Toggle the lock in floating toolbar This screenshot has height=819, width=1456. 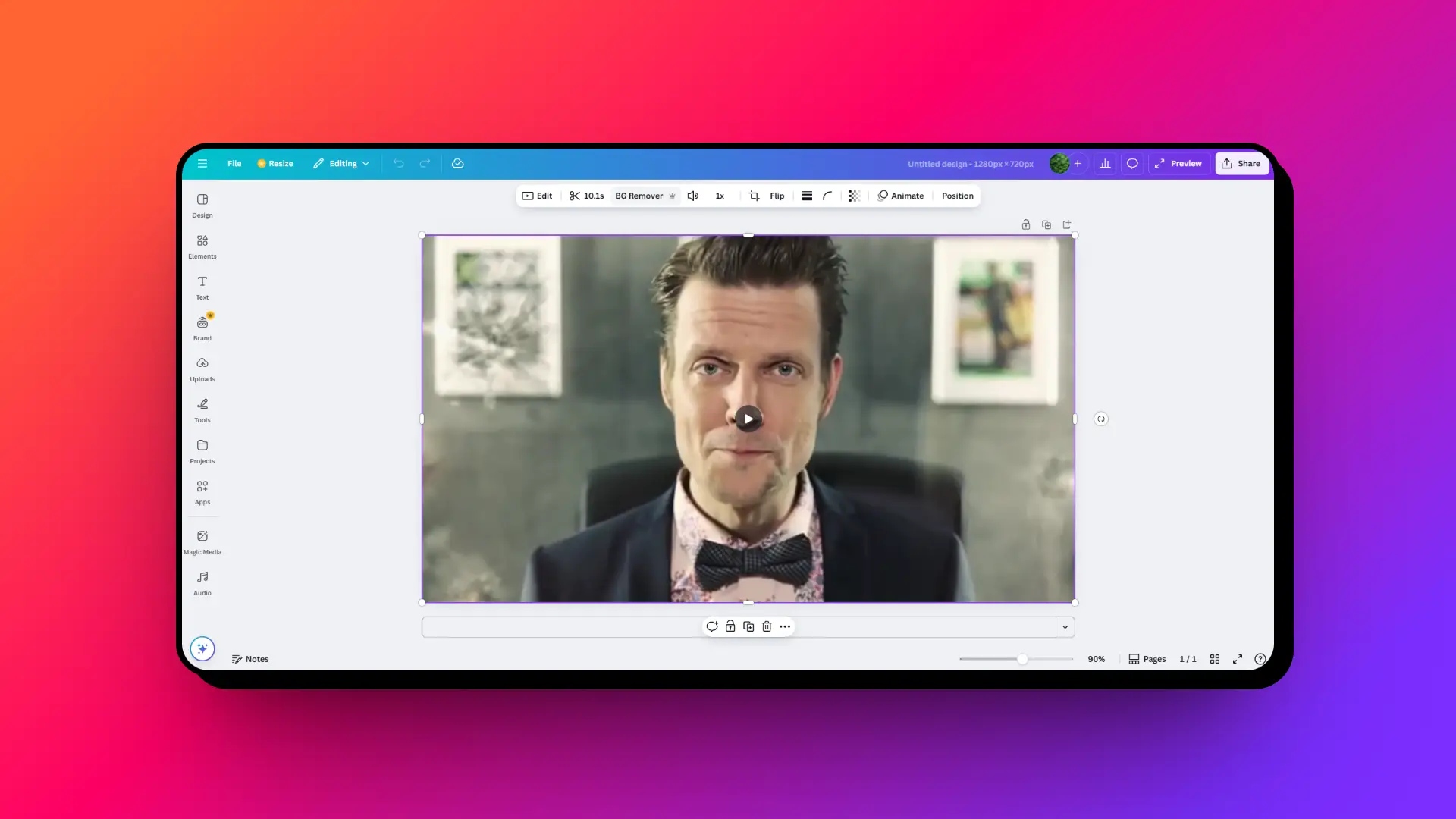[730, 626]
